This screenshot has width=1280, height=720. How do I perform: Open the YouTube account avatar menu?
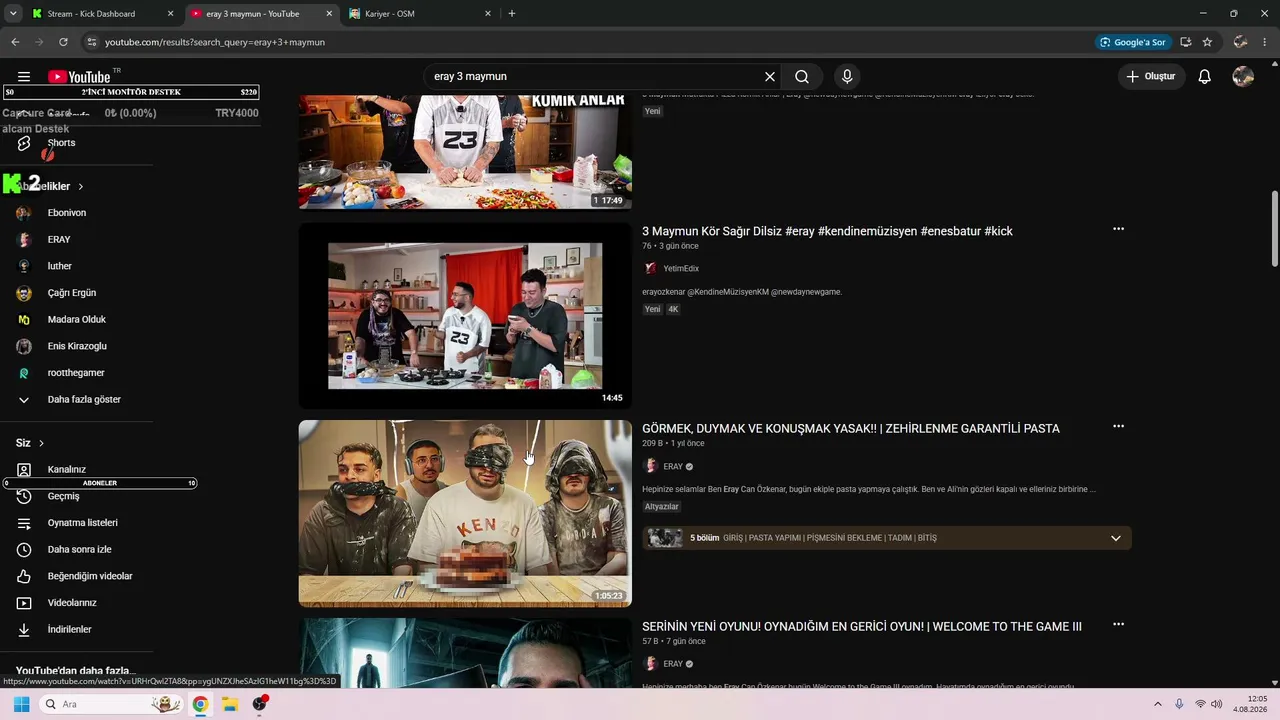1243,77
